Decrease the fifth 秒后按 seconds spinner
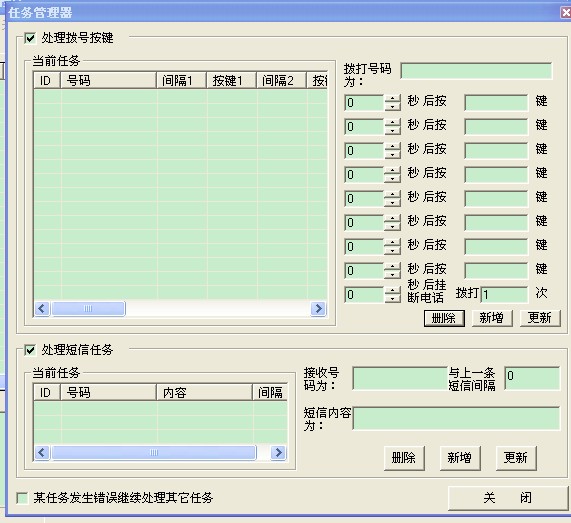The height and width of the screenshot is (523, 571). point(393,203)
